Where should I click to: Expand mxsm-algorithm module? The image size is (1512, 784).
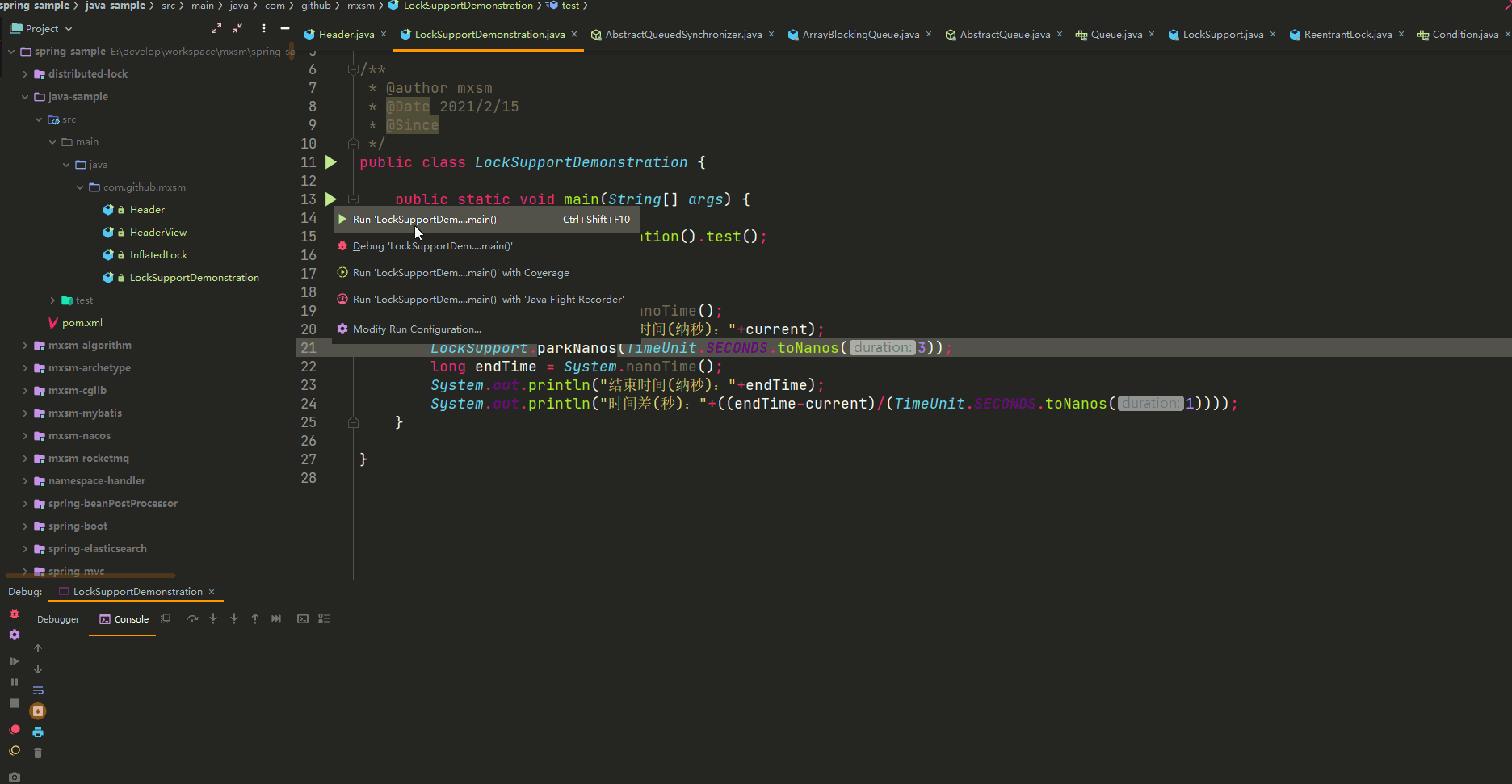25,345
